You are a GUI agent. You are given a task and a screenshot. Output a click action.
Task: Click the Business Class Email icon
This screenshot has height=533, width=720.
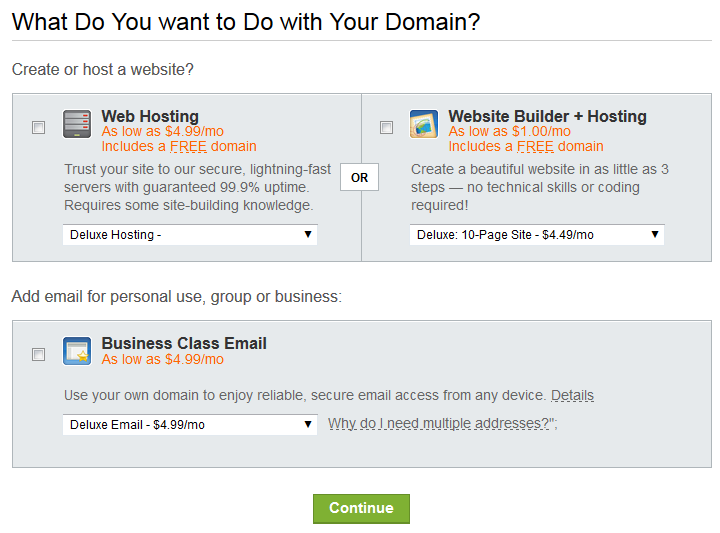(x=77, y=351)
